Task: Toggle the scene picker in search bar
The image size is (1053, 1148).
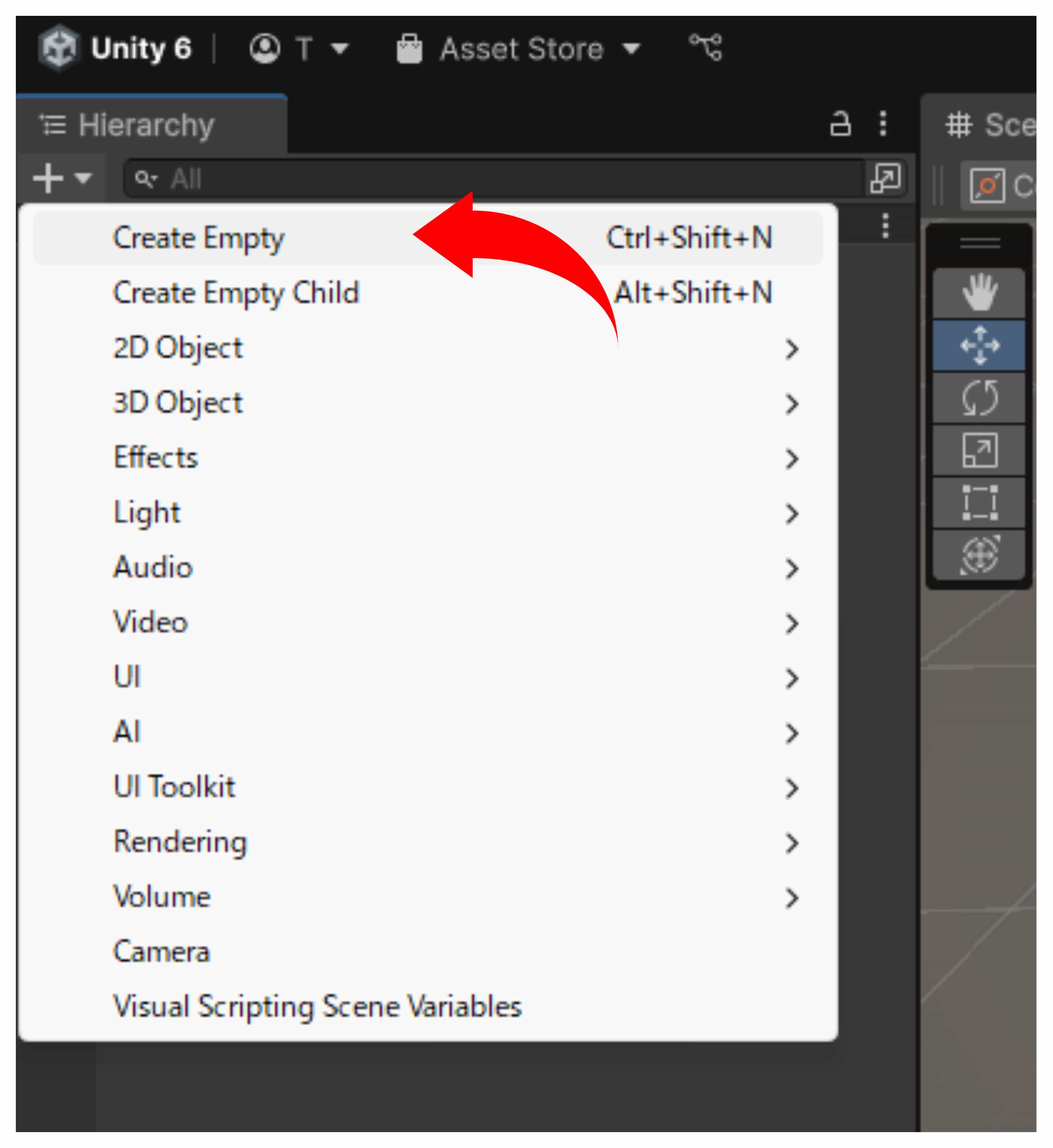Action: point(885,178)
